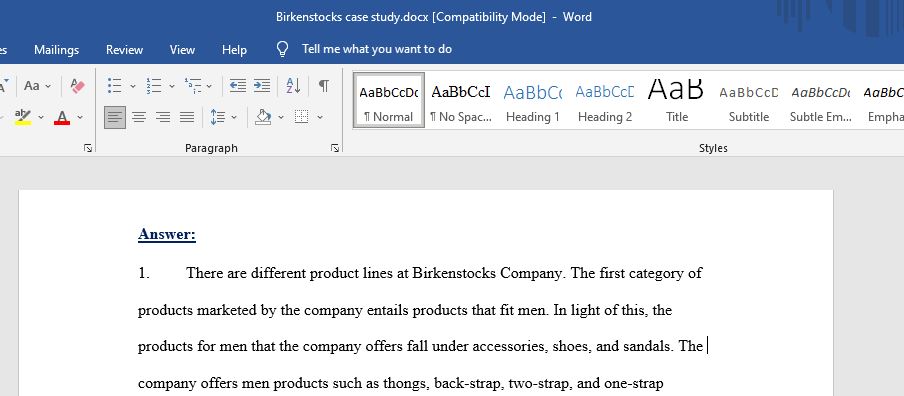Viewport: 904px width, 396px height.
Task: Click Clear All Formatting eraser icon
Action: 77,86
